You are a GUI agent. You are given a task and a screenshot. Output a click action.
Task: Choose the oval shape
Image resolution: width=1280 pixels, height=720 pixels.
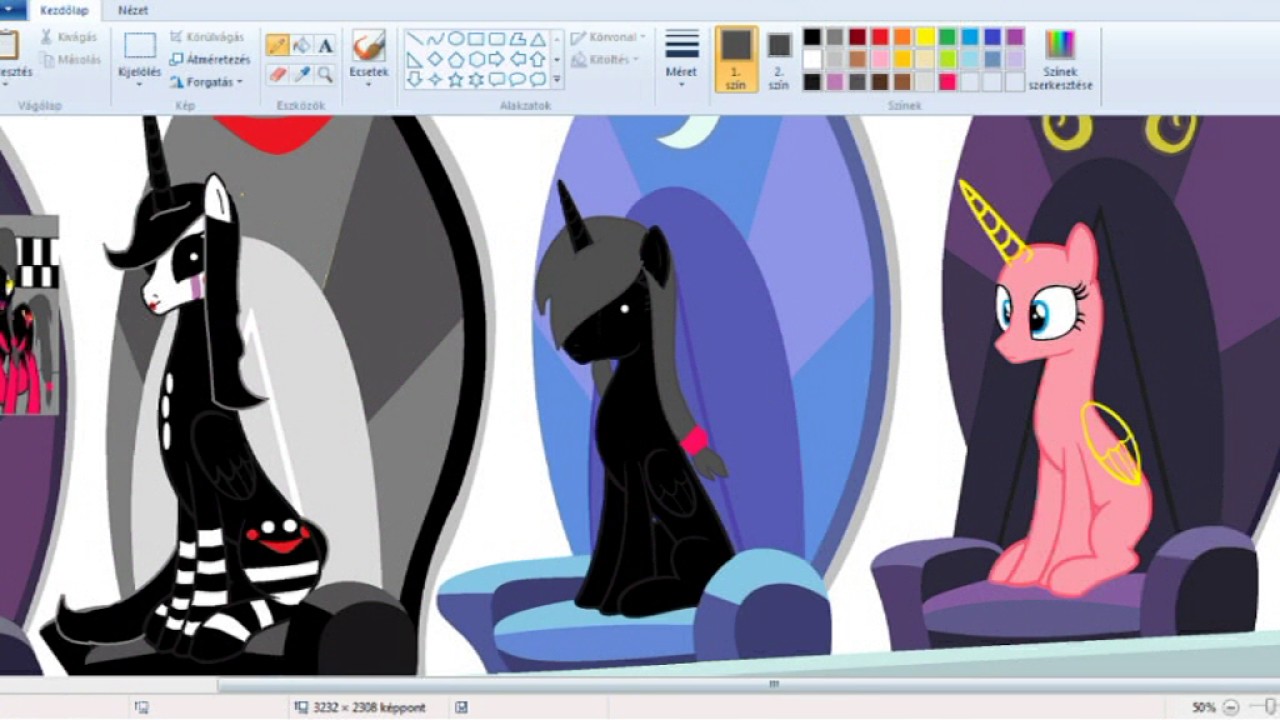(456, 39)
